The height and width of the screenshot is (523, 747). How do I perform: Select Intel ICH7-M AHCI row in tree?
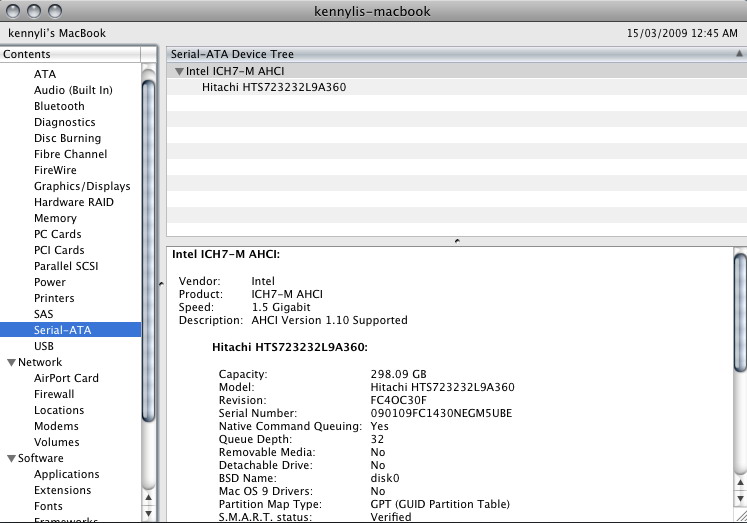tap(456, 71)
